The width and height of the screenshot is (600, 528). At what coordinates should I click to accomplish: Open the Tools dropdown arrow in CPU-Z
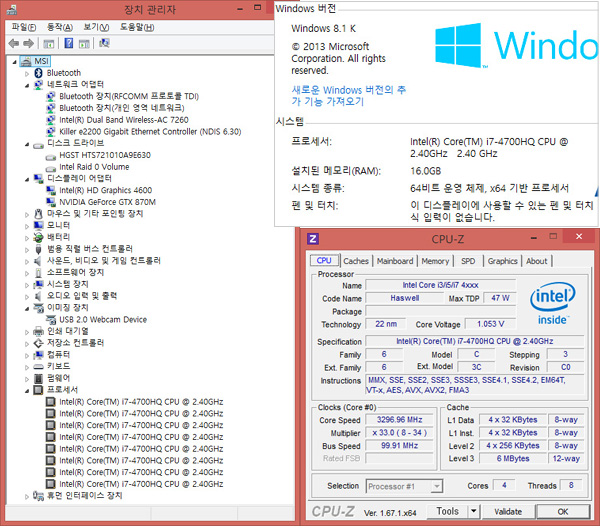click(x=474, y=511)
